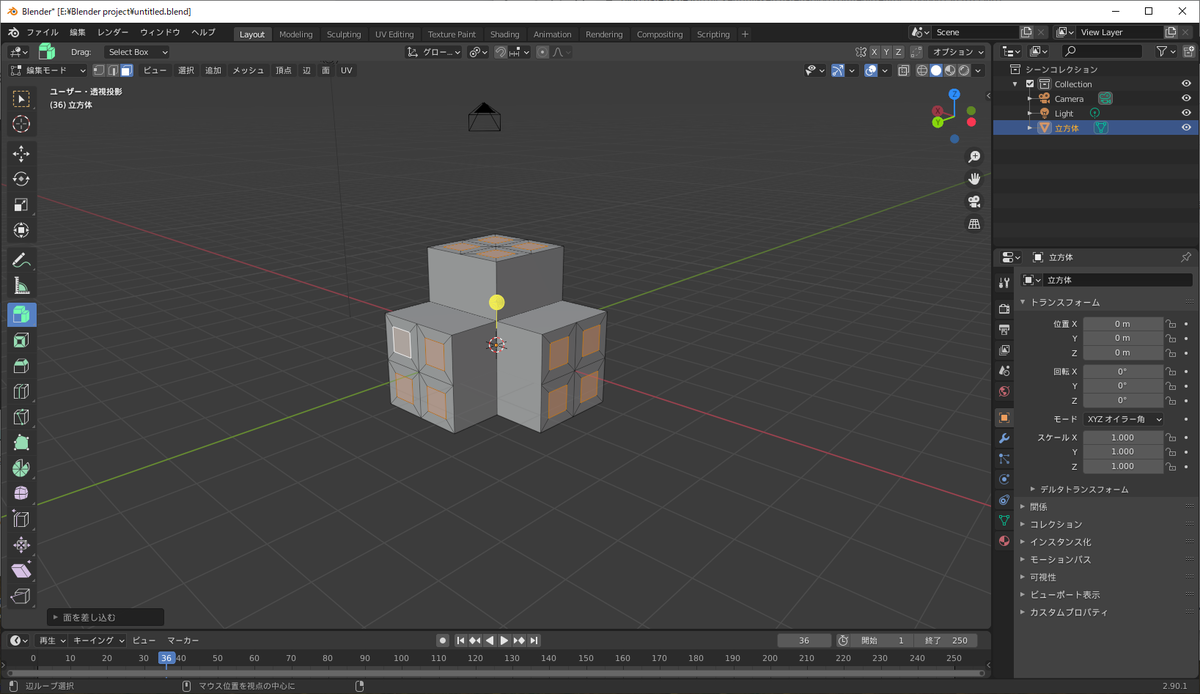The width and height of the screenshot is (1200, 694).
Task: Switch to wireframe viewport shading
Action: [922, 70]
